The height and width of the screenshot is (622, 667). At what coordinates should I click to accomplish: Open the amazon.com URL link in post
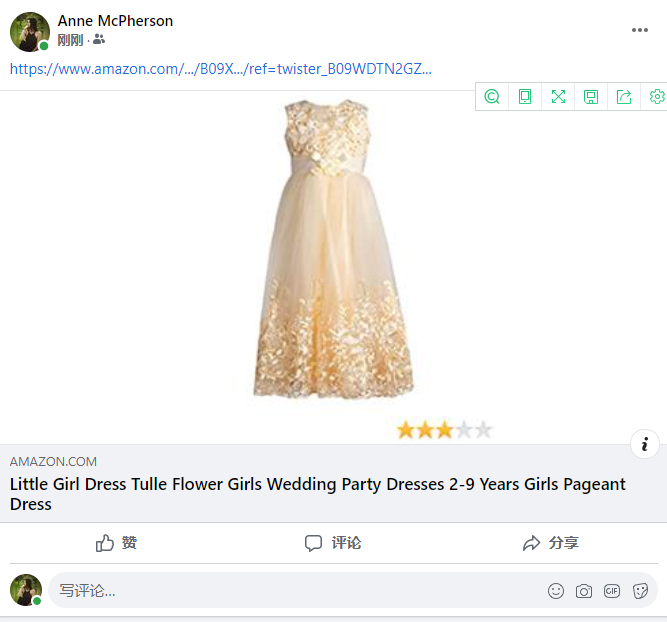[x=221, y=69]
